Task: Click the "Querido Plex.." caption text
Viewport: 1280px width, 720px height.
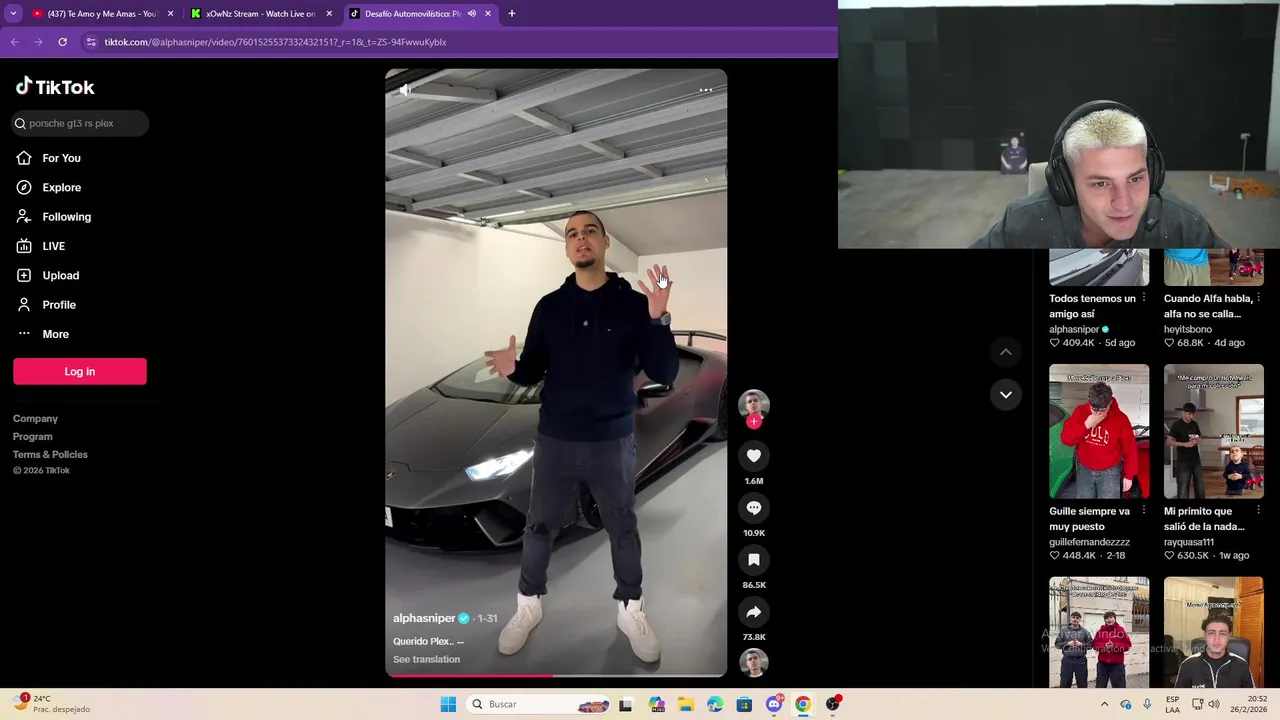Action: coord(424,642)
